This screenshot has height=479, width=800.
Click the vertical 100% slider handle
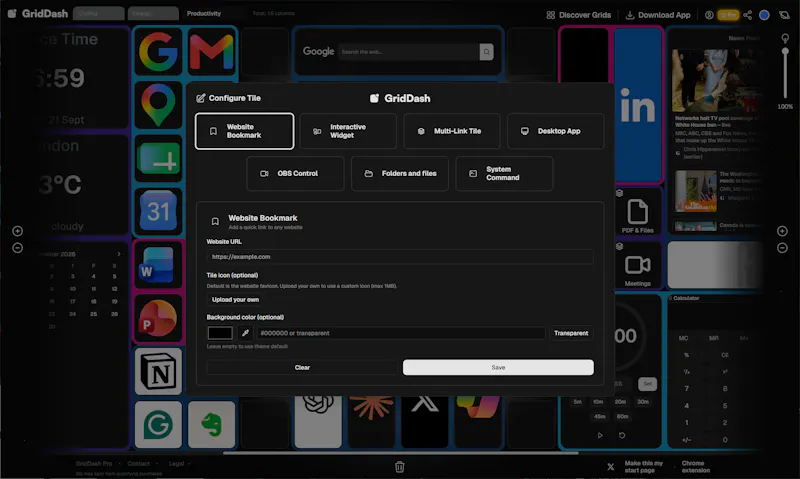785,52
